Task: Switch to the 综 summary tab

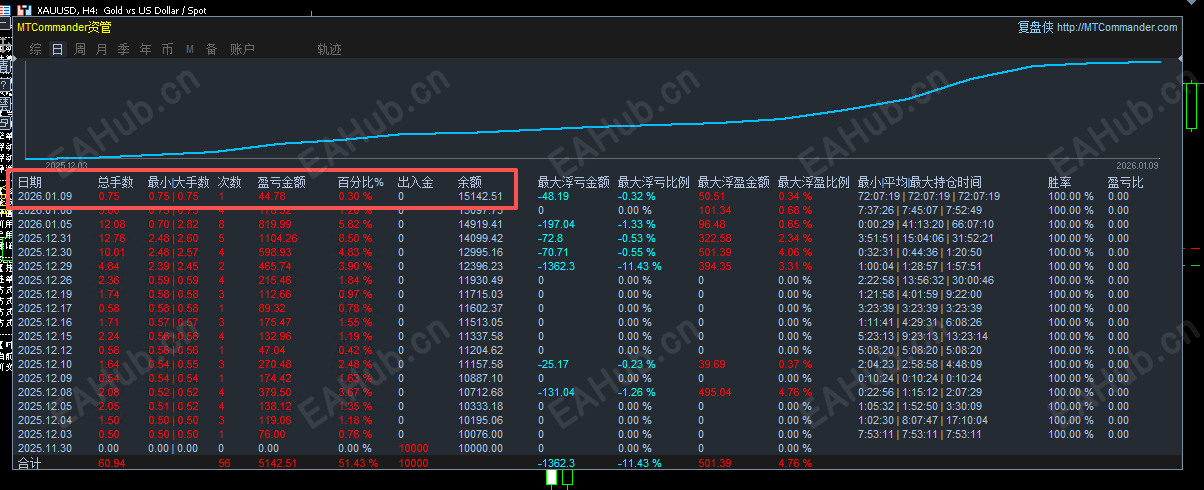Action: (x=36, y=49)
